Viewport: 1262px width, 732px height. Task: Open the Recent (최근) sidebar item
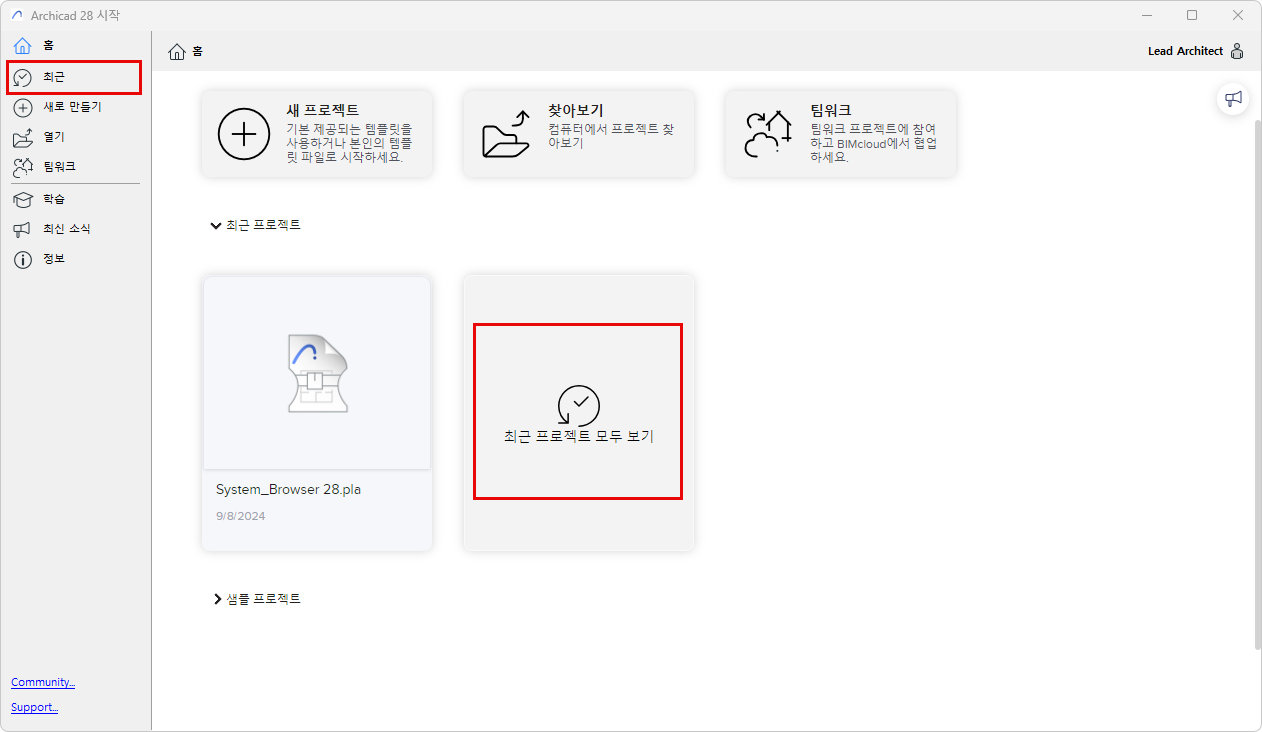(74, 77)
